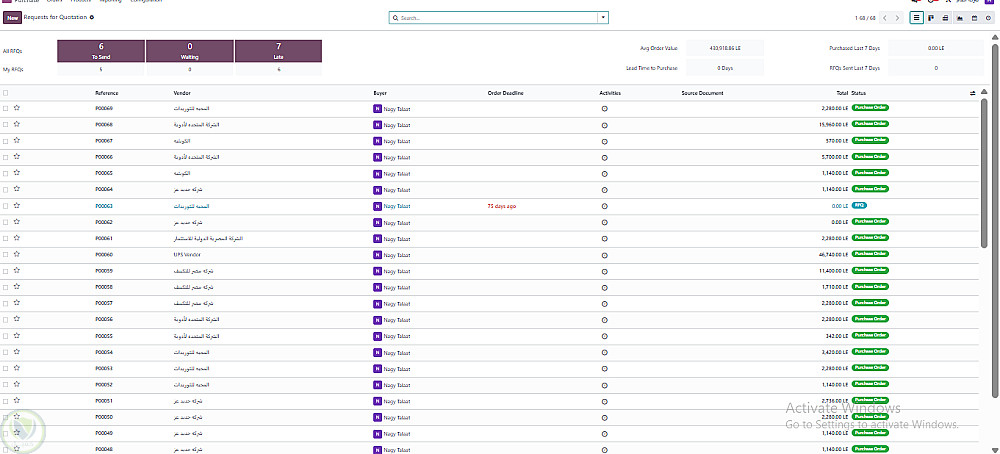Open activity clock icon for P00060
This screenshot has height=454, width=1000.
point(605,255)
